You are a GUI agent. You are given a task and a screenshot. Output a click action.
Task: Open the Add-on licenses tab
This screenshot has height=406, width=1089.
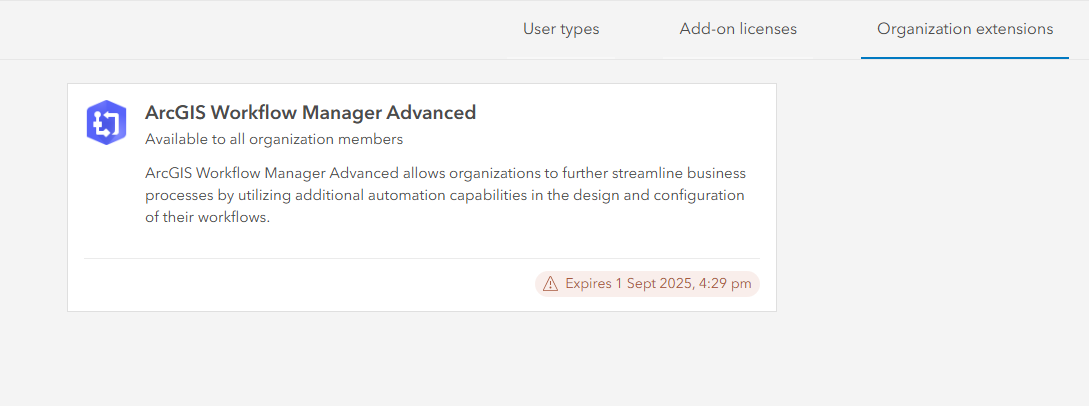pos(738,29)
